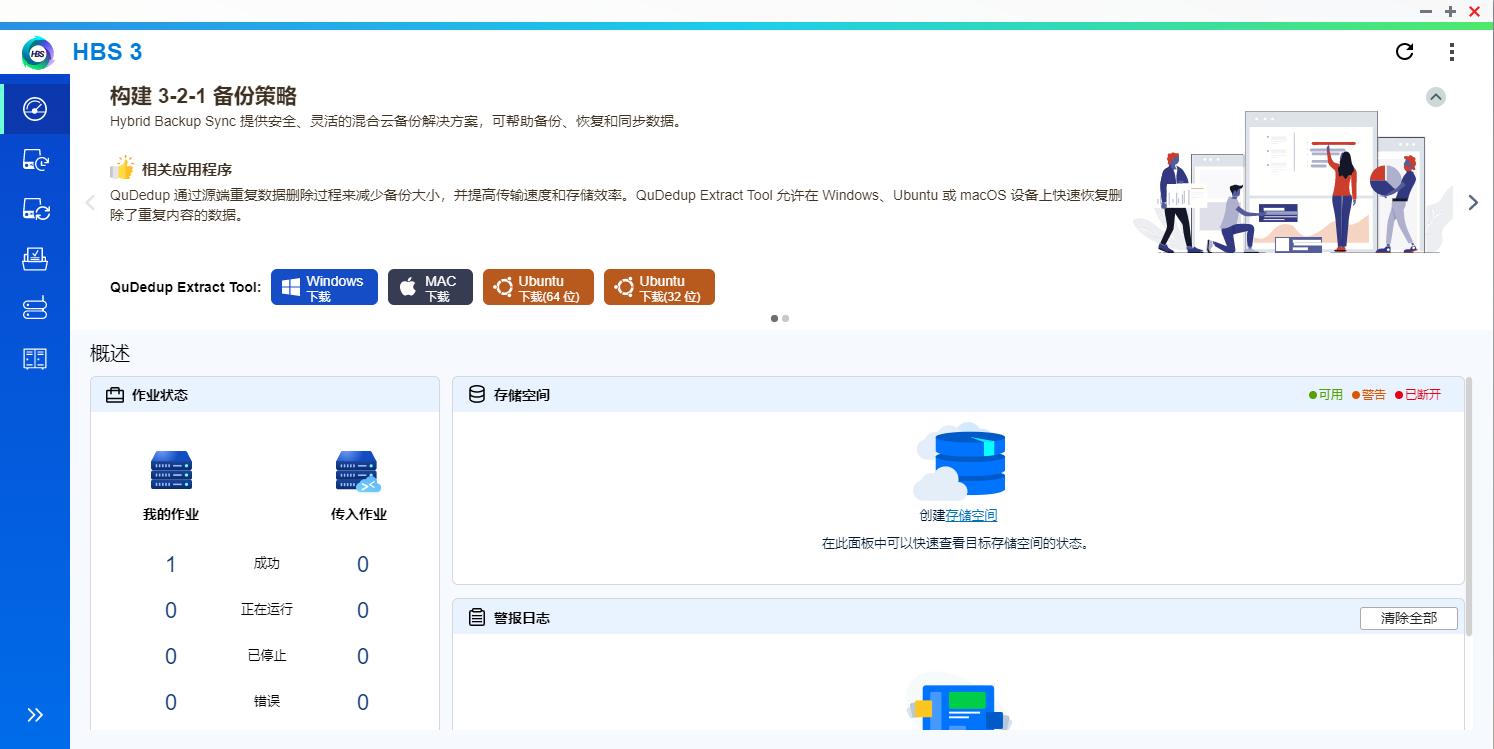Expand the sidebar using the double-arrow
The width and height of the screenshot is (1494, 749).
tap(36, 714)
